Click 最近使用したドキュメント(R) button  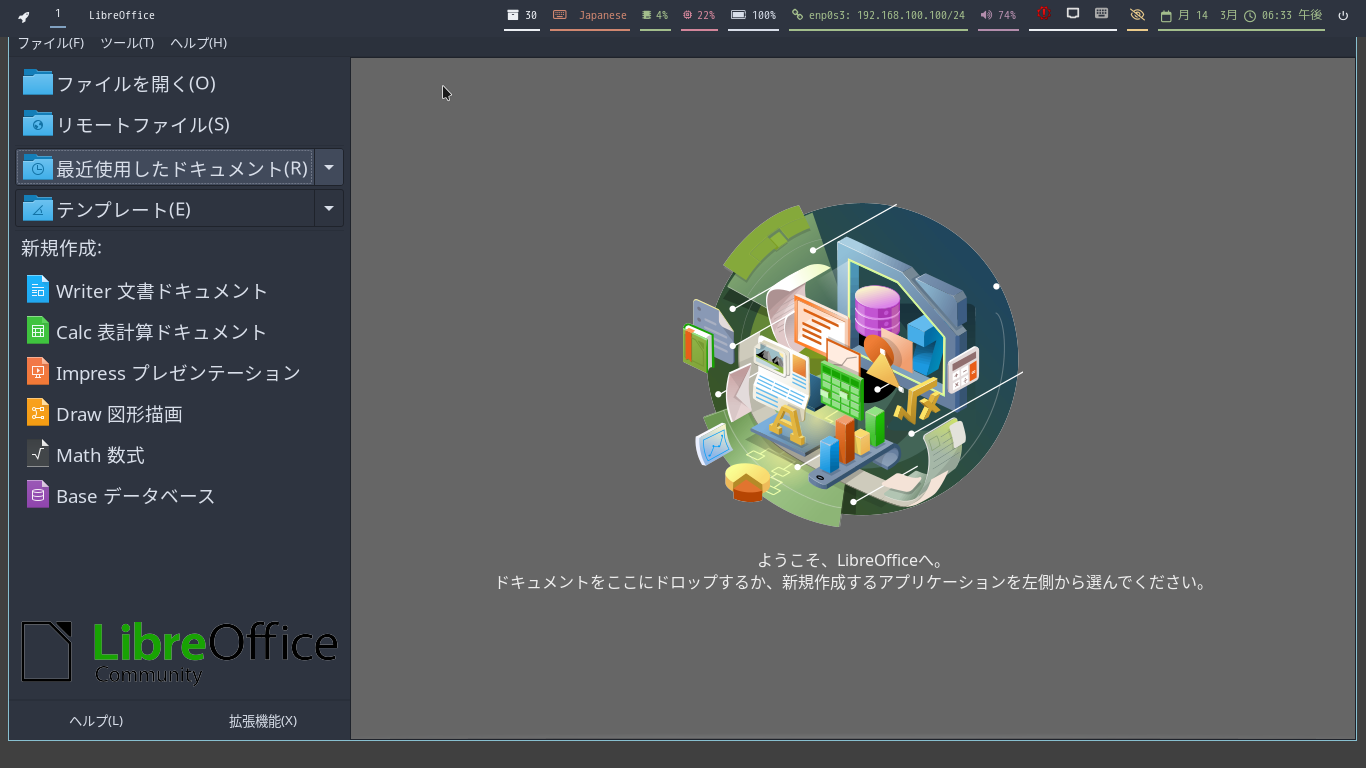click(x=165, y=167)
